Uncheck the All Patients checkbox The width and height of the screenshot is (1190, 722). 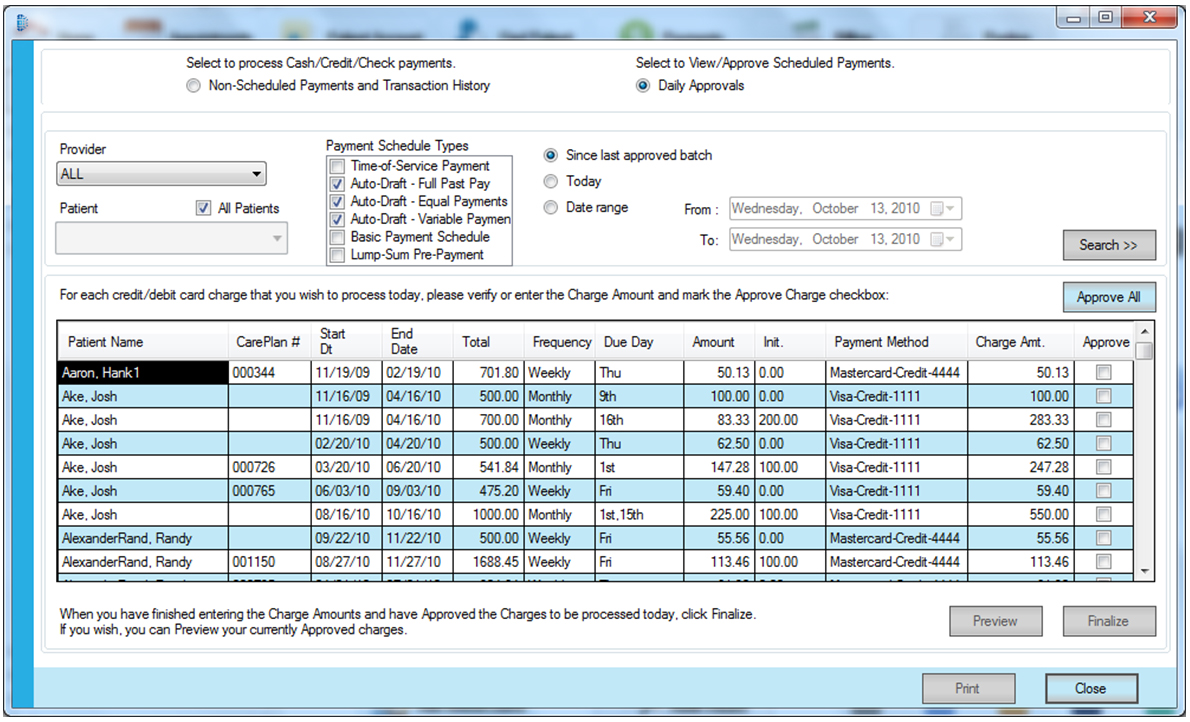point(204,208)
